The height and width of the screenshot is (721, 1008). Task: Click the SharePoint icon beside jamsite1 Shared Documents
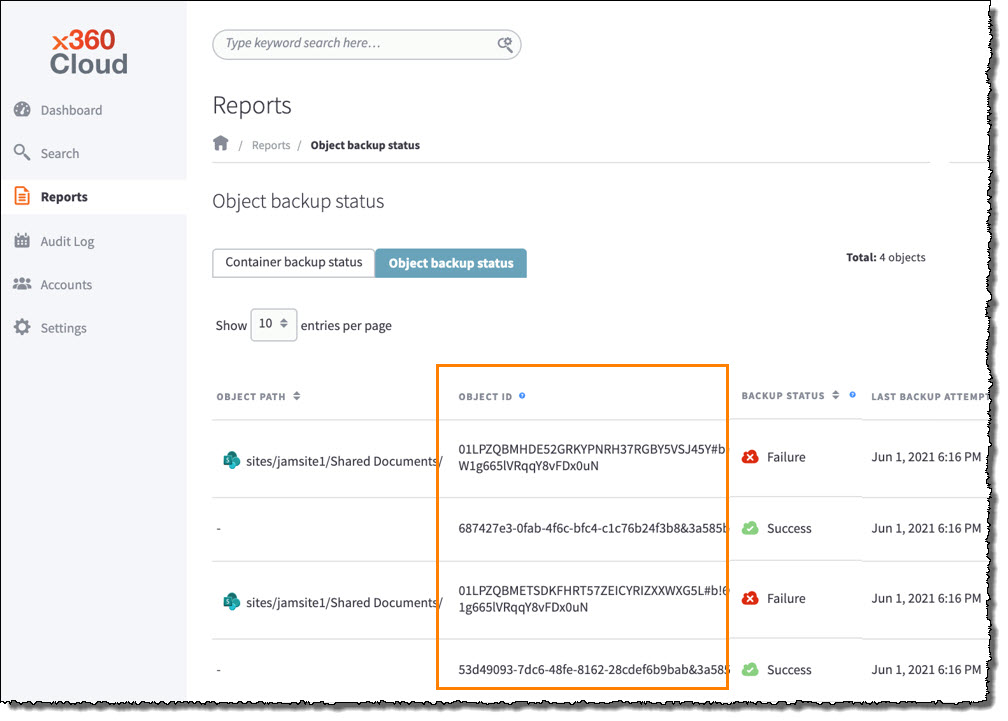tap(231, 461)
